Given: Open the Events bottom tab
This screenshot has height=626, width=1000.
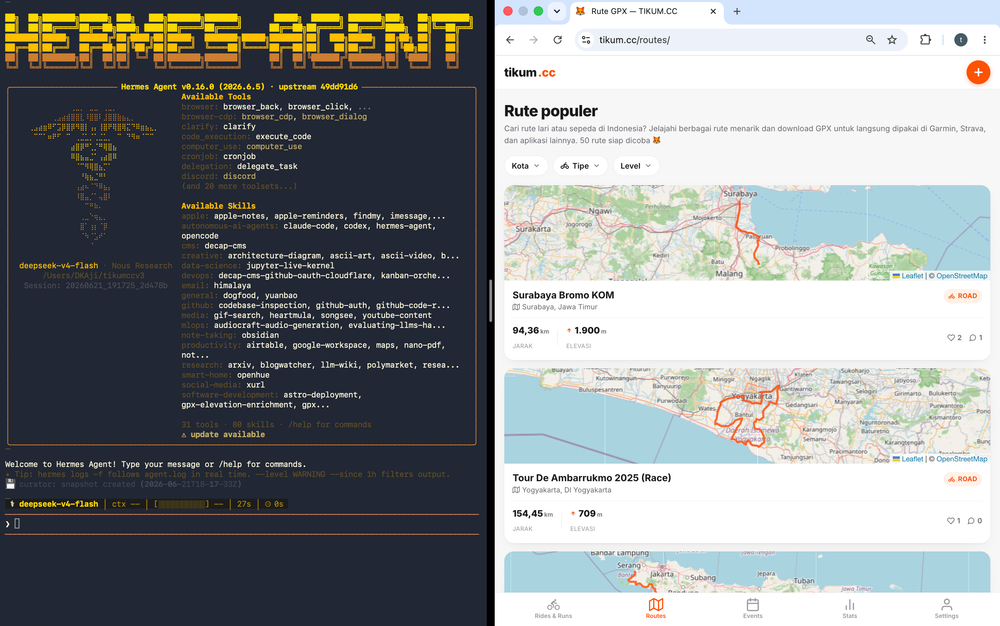Looking at the screenshot, I should [753, 609].
